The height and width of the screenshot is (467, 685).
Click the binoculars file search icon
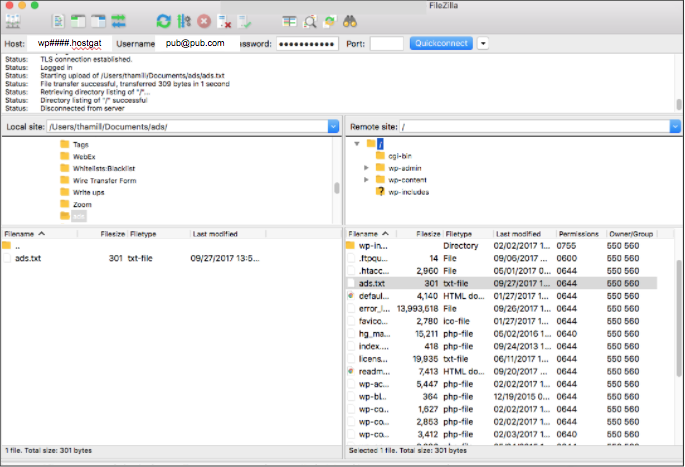click(x=350, y=20)
